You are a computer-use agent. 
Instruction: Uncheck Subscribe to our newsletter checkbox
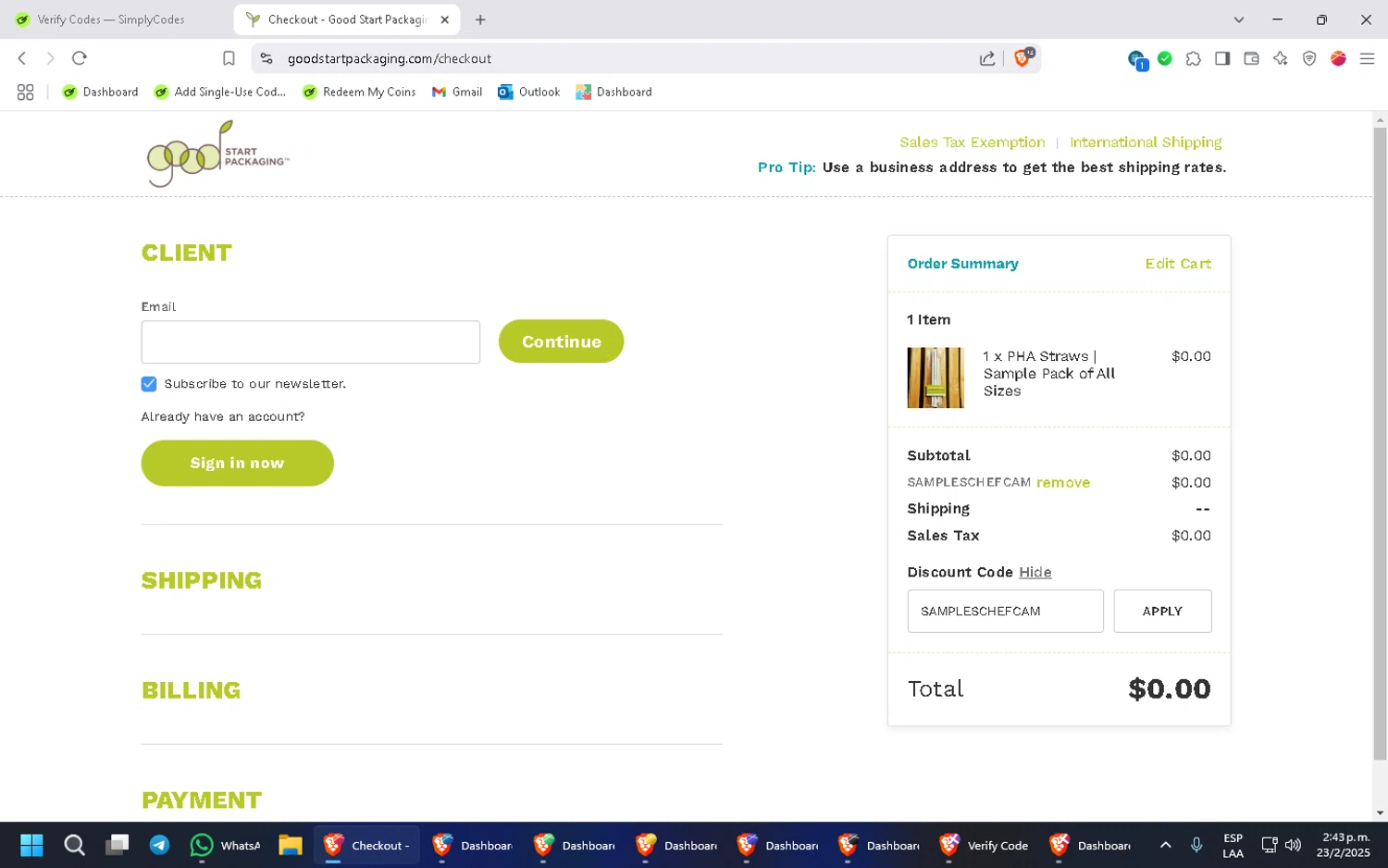coord(149,384)
